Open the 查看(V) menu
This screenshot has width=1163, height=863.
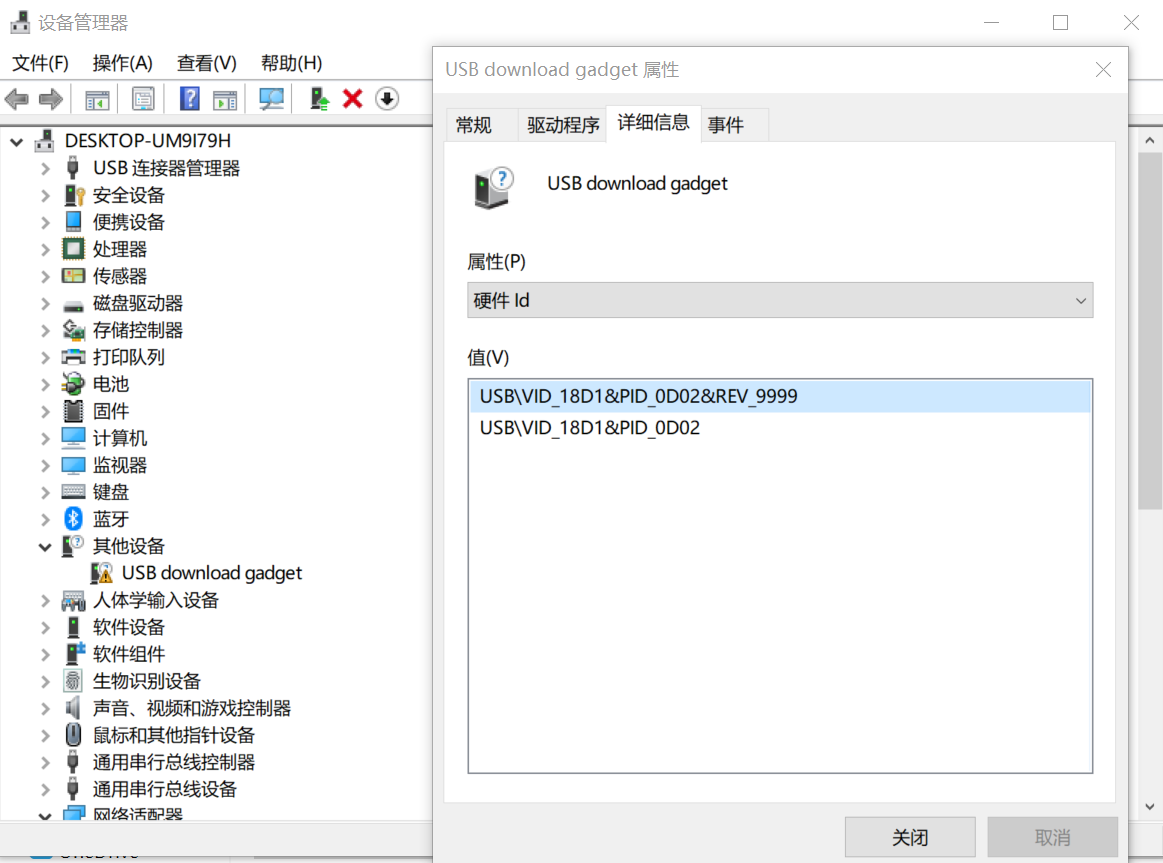pyautogui.click(x=206, y=63)
